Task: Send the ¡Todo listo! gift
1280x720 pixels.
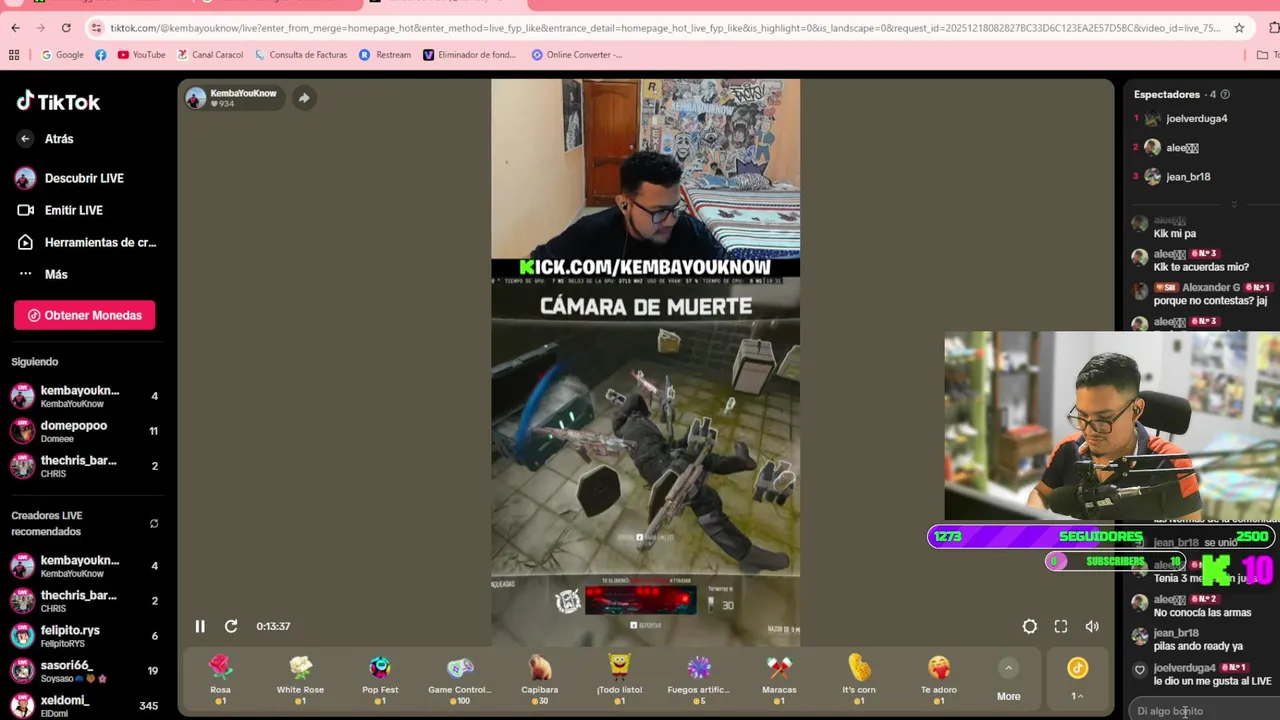Action: click(x=620, y=680)
